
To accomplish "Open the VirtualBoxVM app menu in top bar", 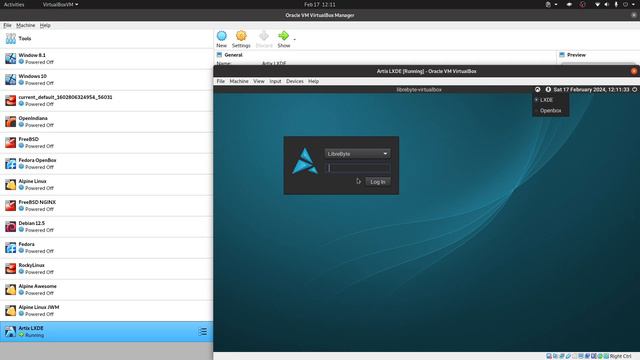I will pos(60,4).
